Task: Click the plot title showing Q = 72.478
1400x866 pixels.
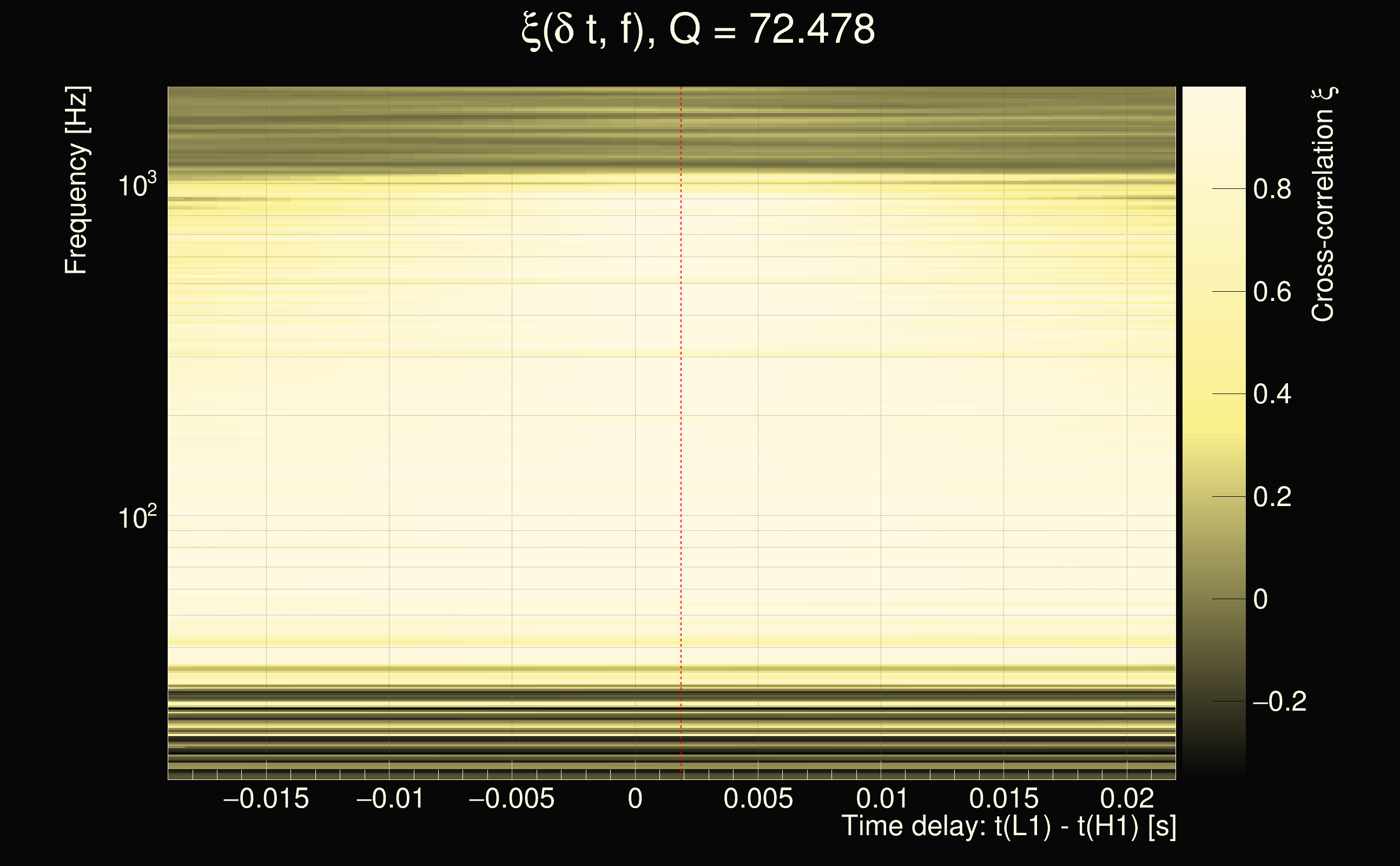Action: (698, 30)
